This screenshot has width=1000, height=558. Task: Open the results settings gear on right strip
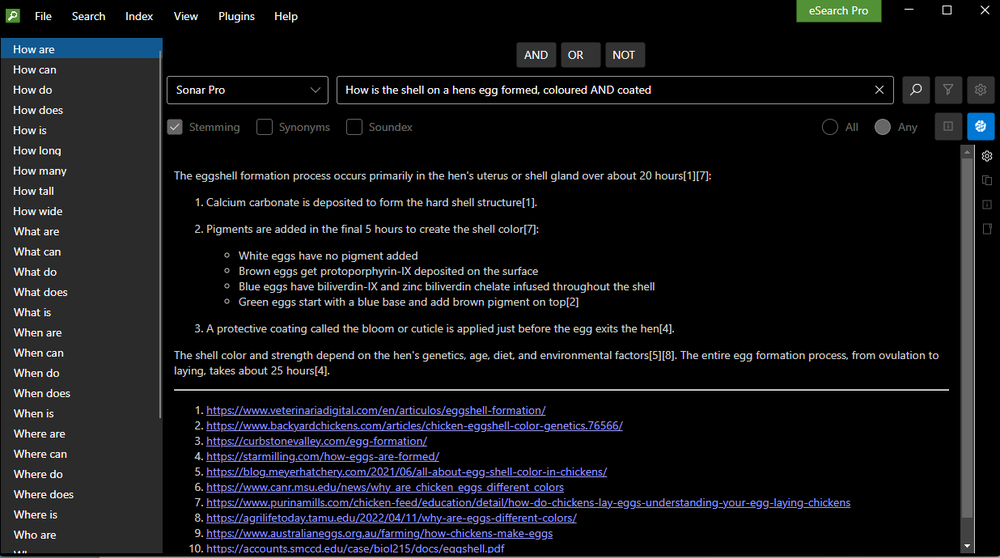pyautogui.click(x=987, y=156)
